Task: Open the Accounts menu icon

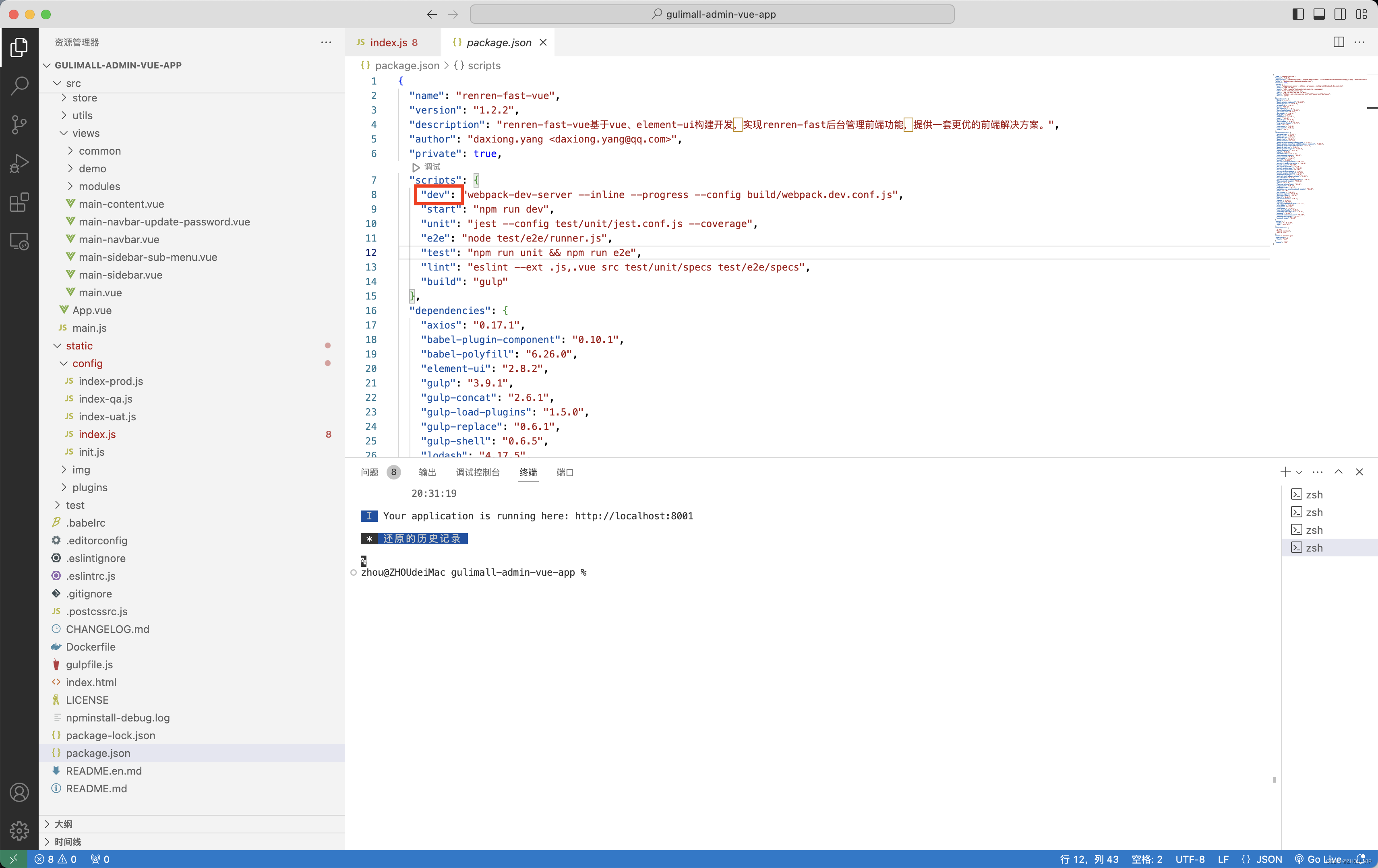Action: pos(19,792)
